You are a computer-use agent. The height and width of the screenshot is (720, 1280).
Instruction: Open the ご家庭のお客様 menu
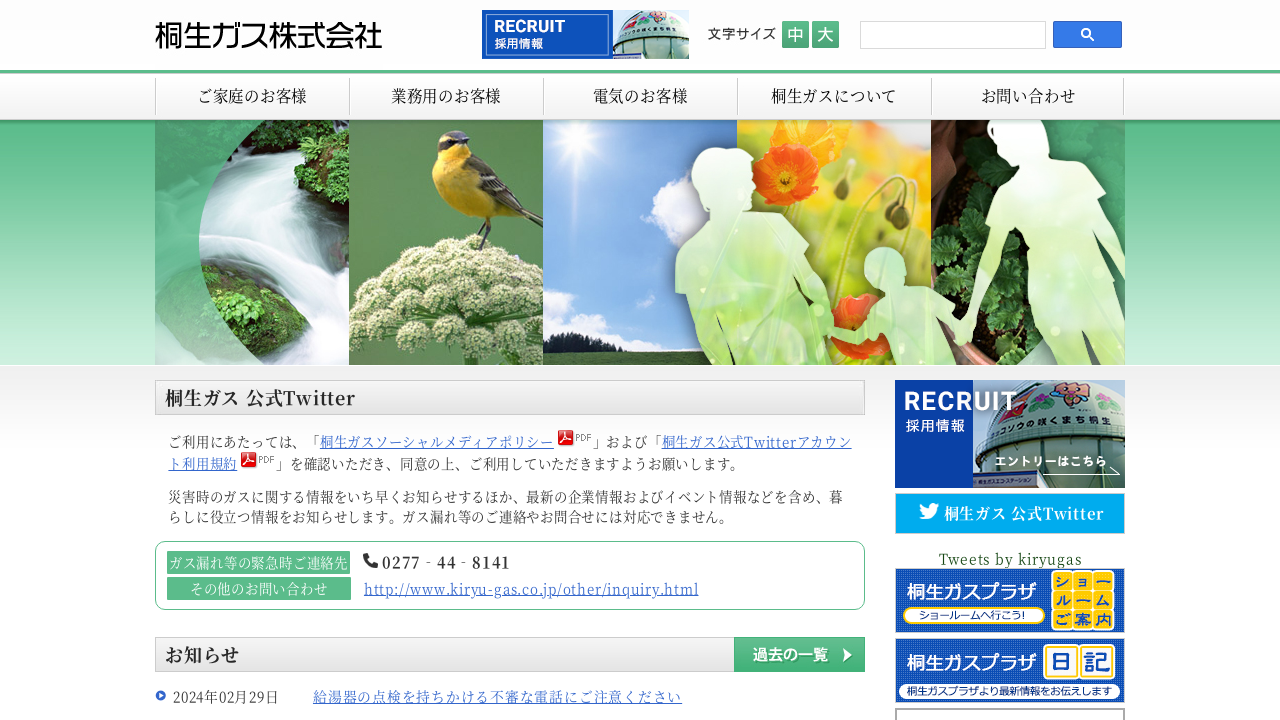pos(252,97)
